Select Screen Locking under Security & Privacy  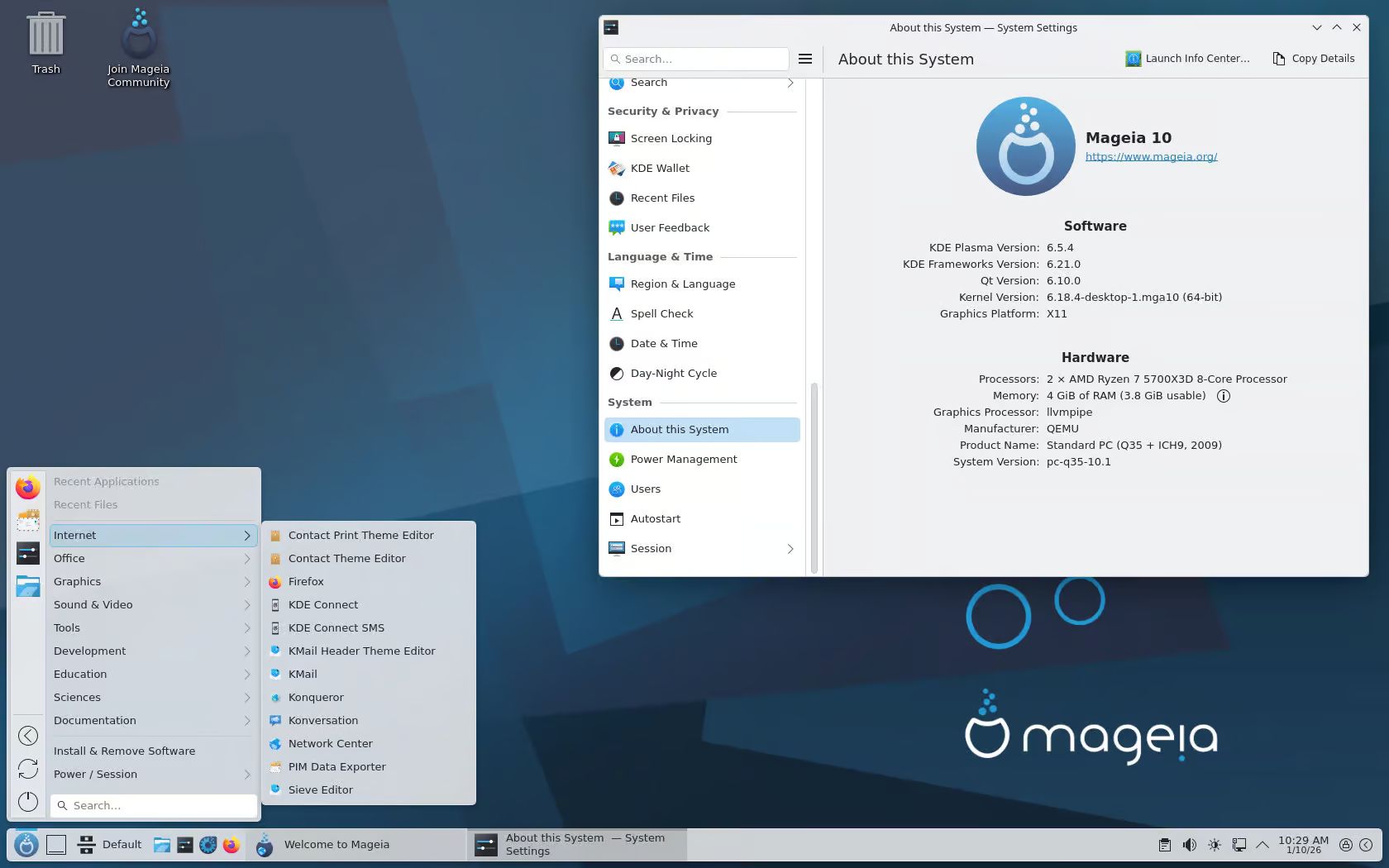[671, 139]
